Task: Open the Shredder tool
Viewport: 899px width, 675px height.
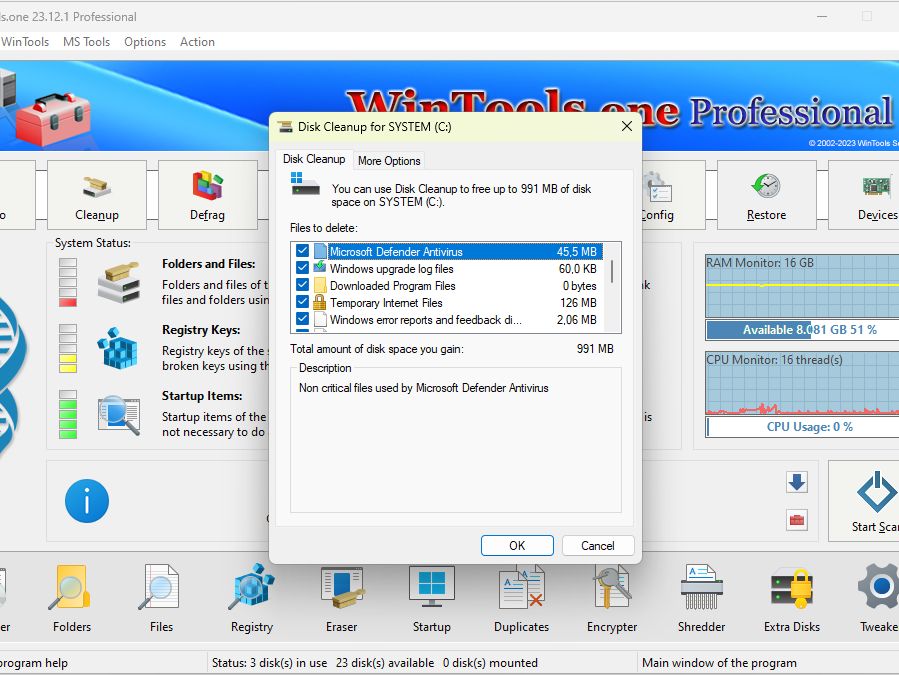Action: coord(702,598)
